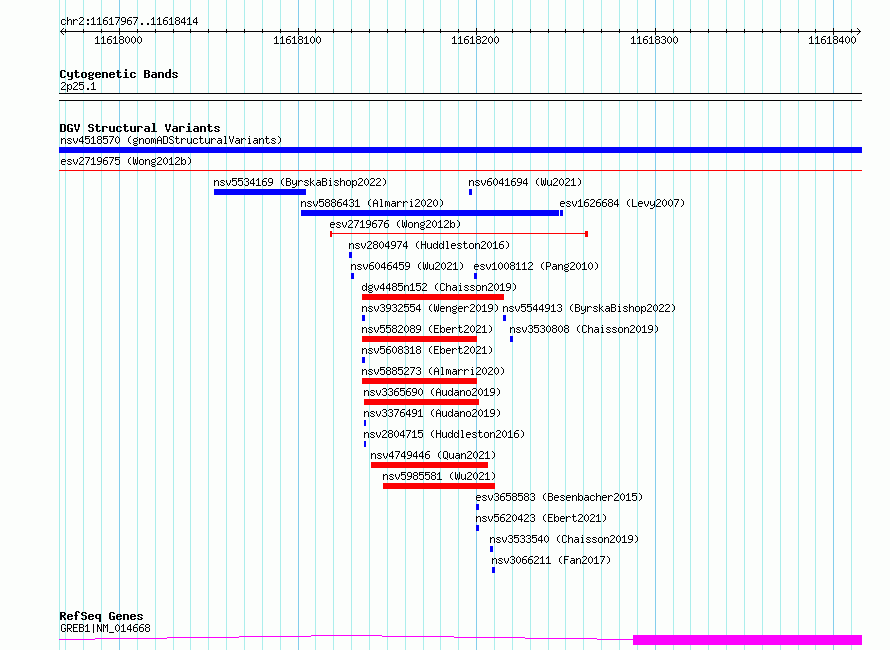Open nsv3066211 (Fan2017) label
This screenshot has width=890, height=650.
(x=551, y=560)
